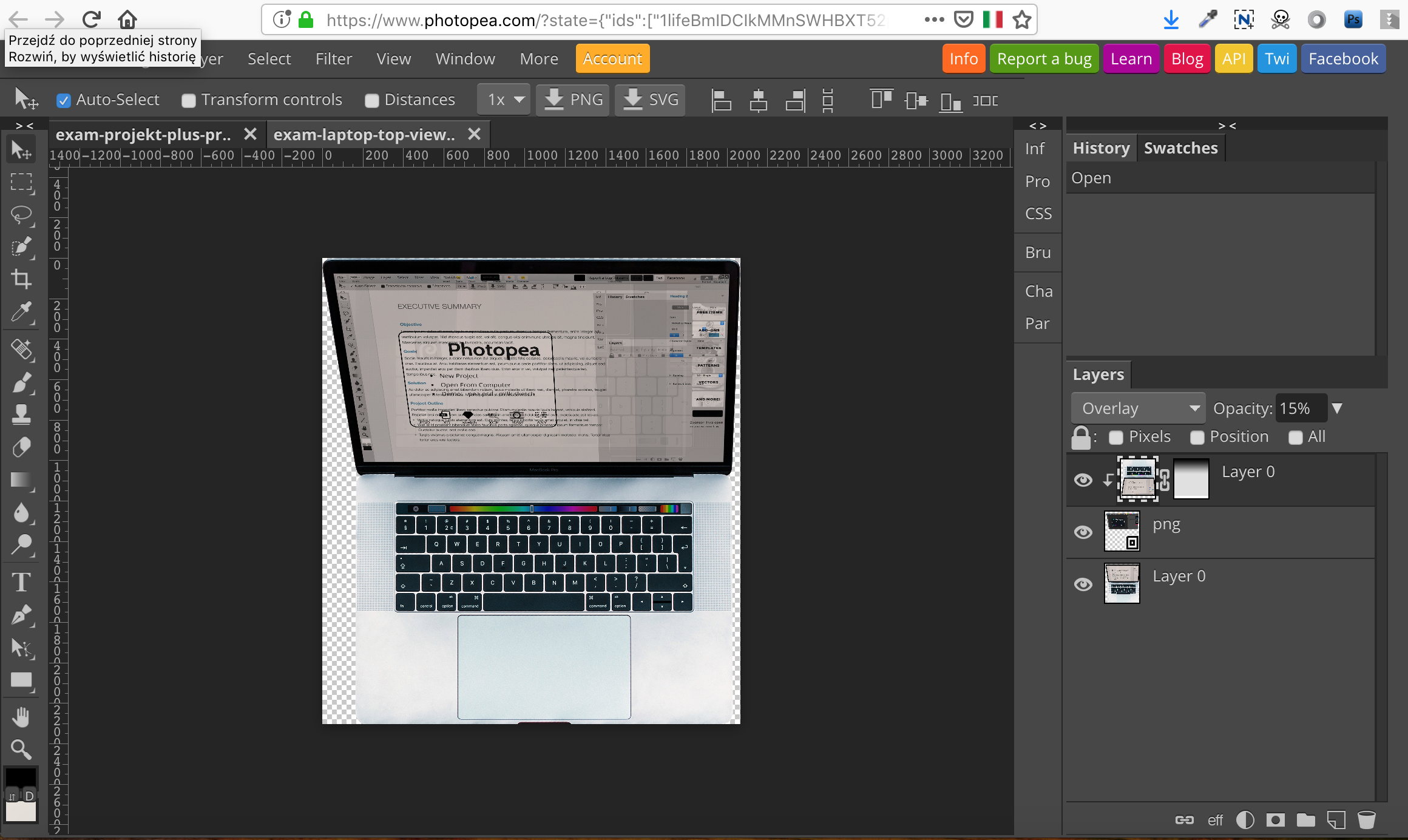Create a new folder in Layers
1408x840 pixels.
[x=1305, y=820]
